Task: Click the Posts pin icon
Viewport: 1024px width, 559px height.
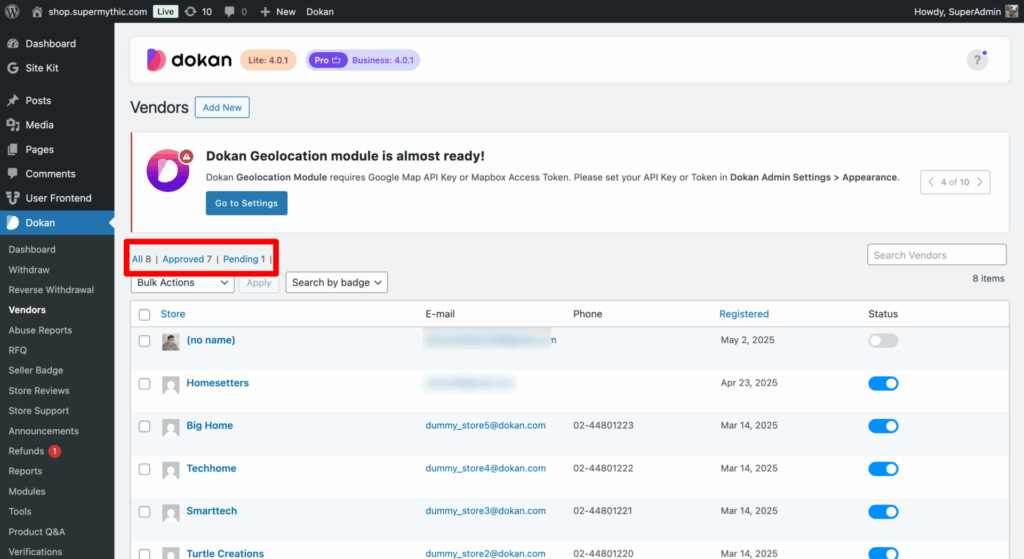Action: pyautogui.click(x=12, y=101)
